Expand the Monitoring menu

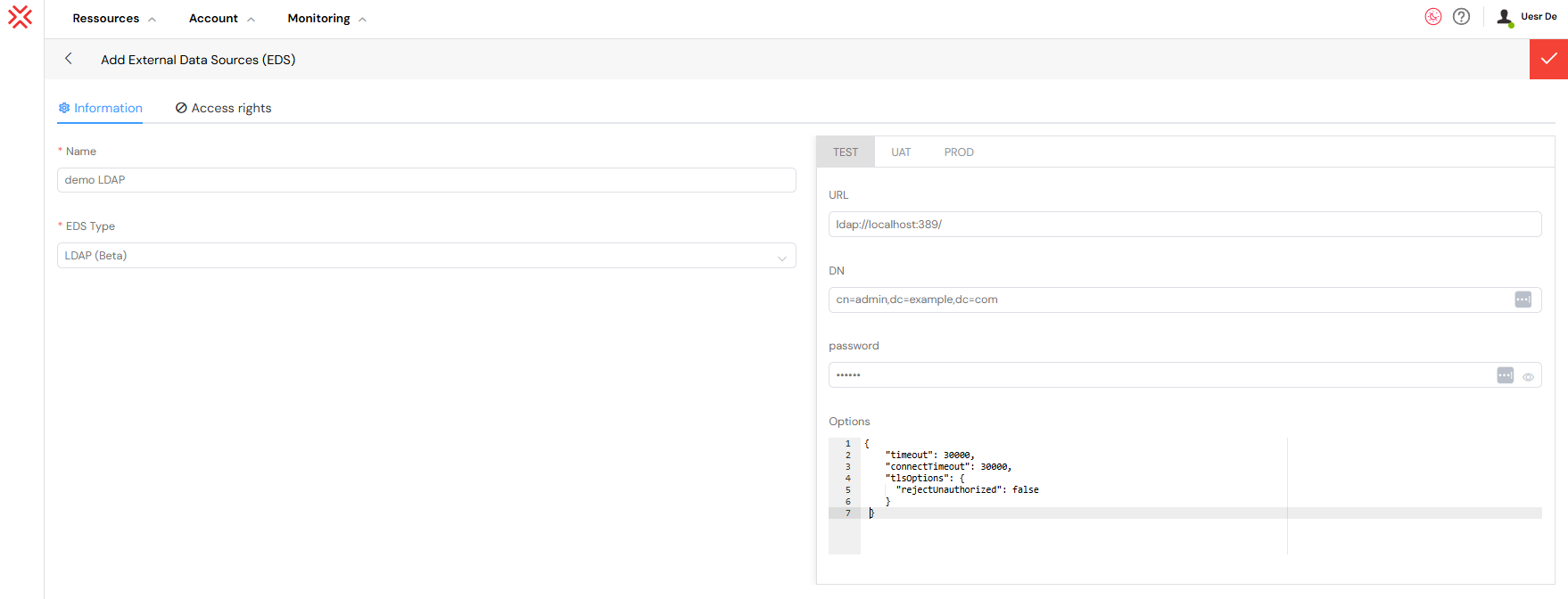327,19
